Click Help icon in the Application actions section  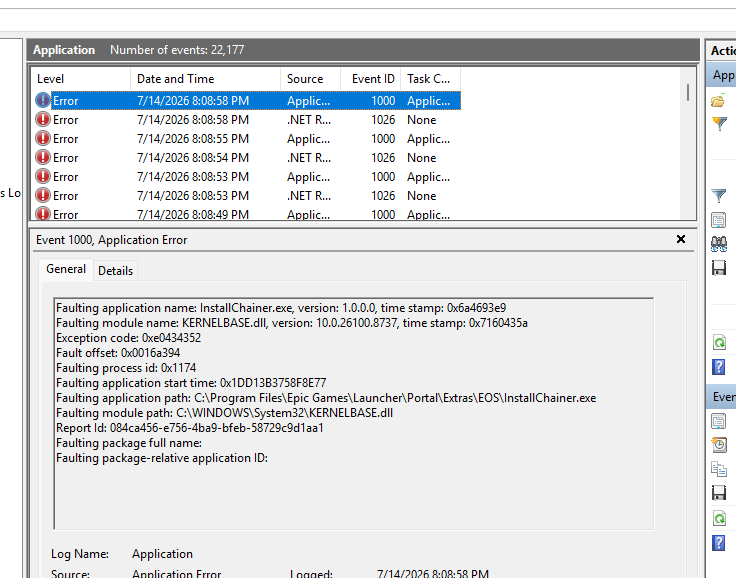(x=719, y=366)
